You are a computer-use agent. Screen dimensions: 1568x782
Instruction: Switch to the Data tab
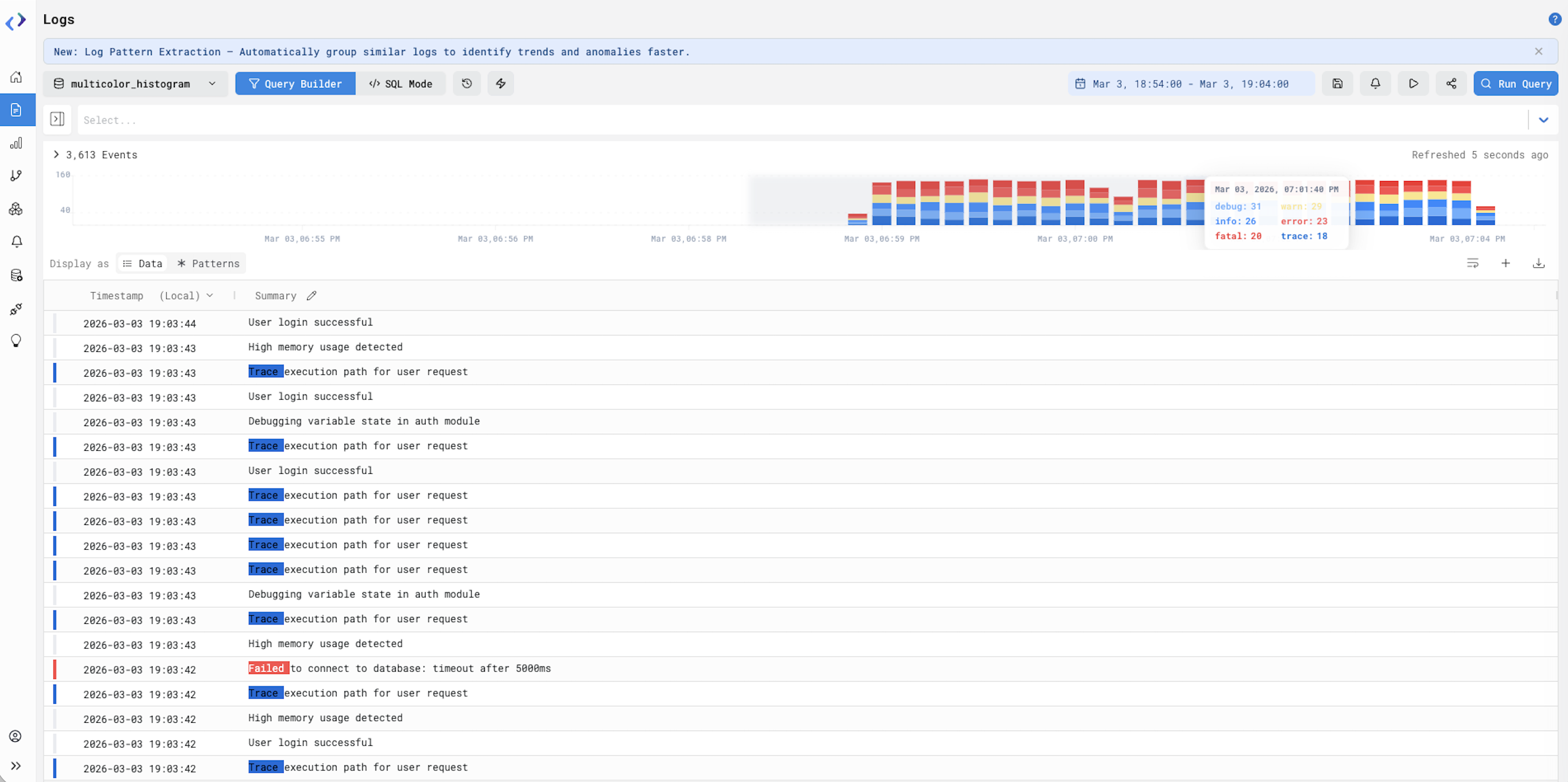(x=142, y=263)
